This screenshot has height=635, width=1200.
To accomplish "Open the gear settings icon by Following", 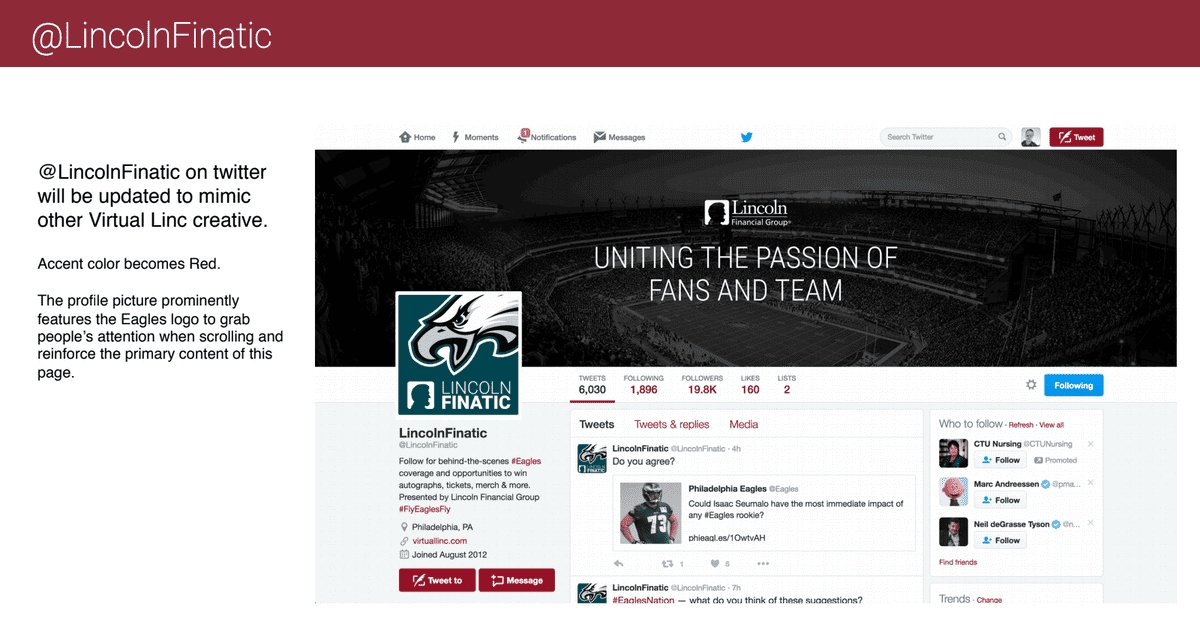I will pos(1031,385).
